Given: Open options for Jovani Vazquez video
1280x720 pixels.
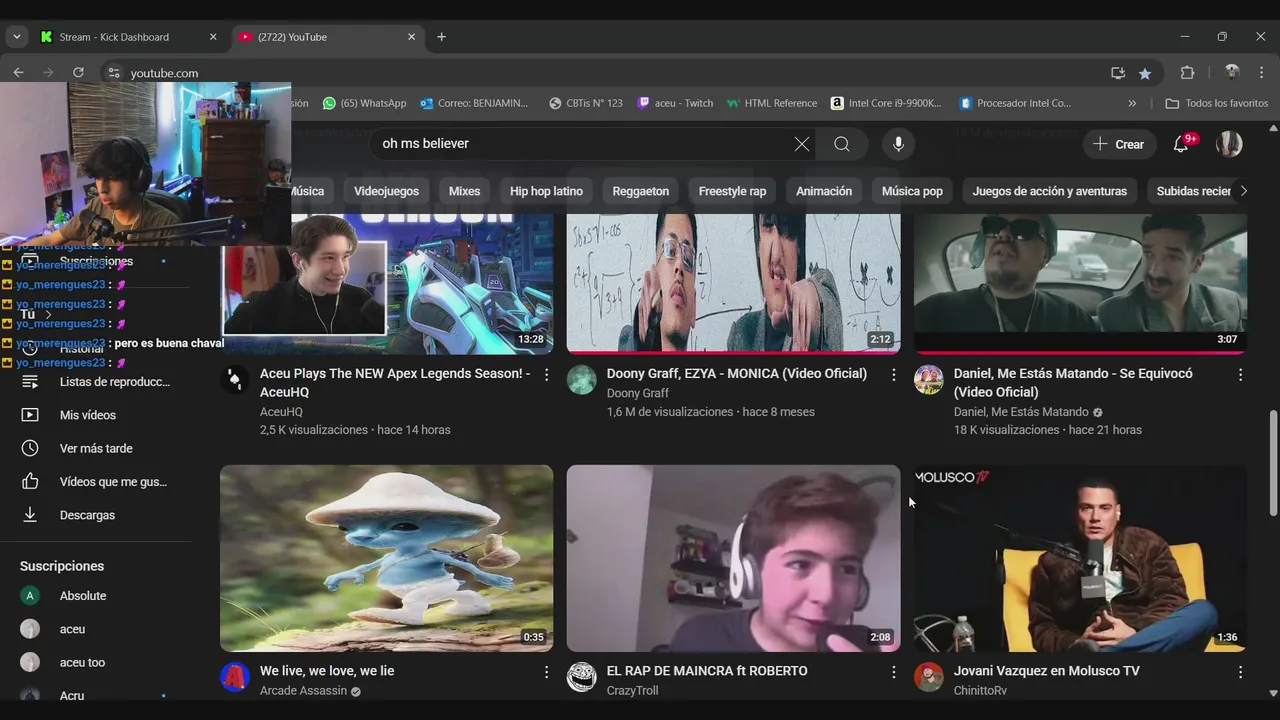Looking at the screenshot, I should [1240, 672].
